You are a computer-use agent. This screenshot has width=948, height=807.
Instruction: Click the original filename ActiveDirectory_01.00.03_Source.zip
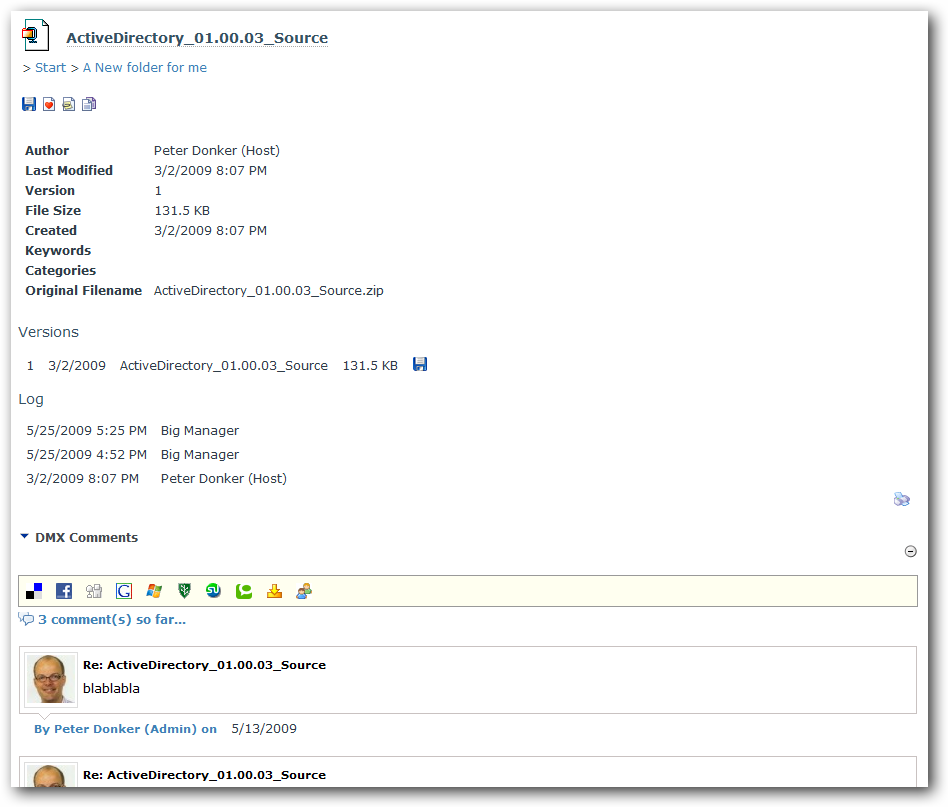268,291
